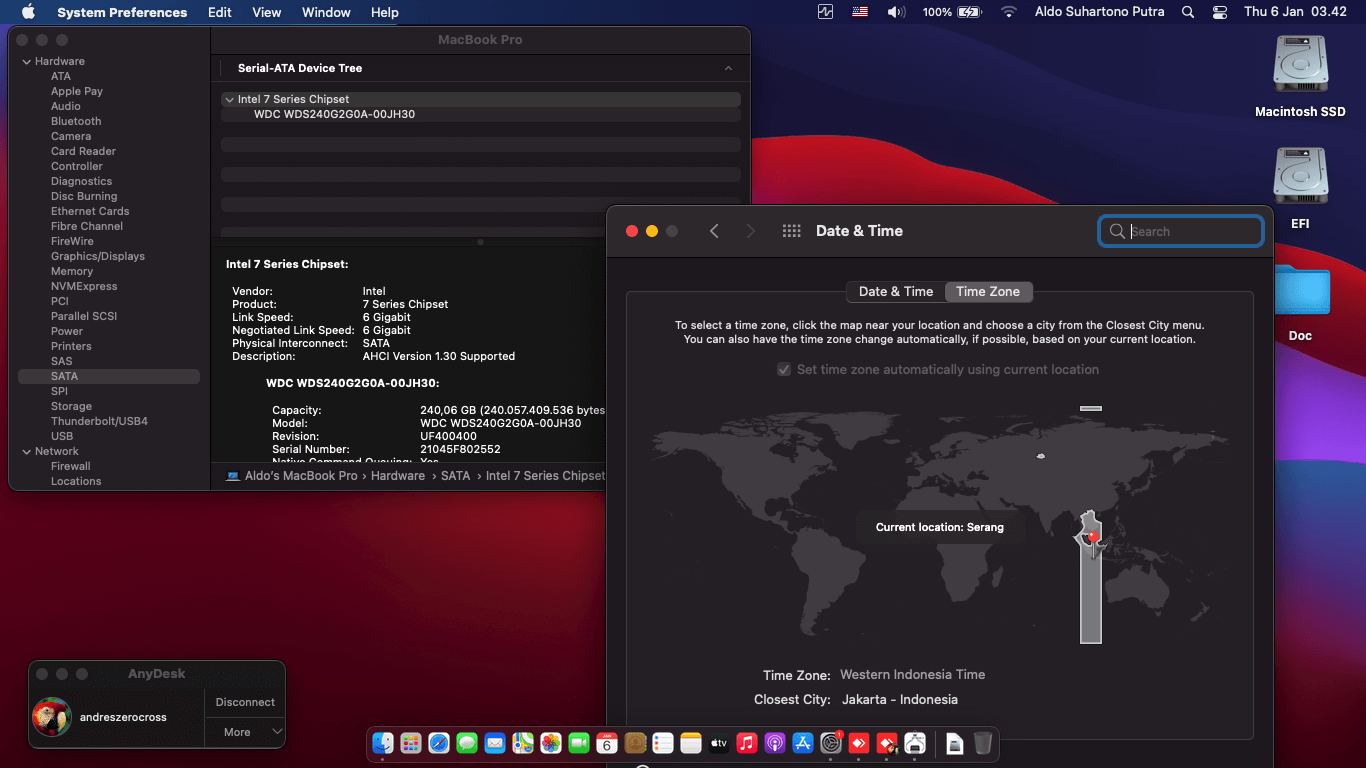Open the Macintosh SSD desktop drive

click(1300, 77)
